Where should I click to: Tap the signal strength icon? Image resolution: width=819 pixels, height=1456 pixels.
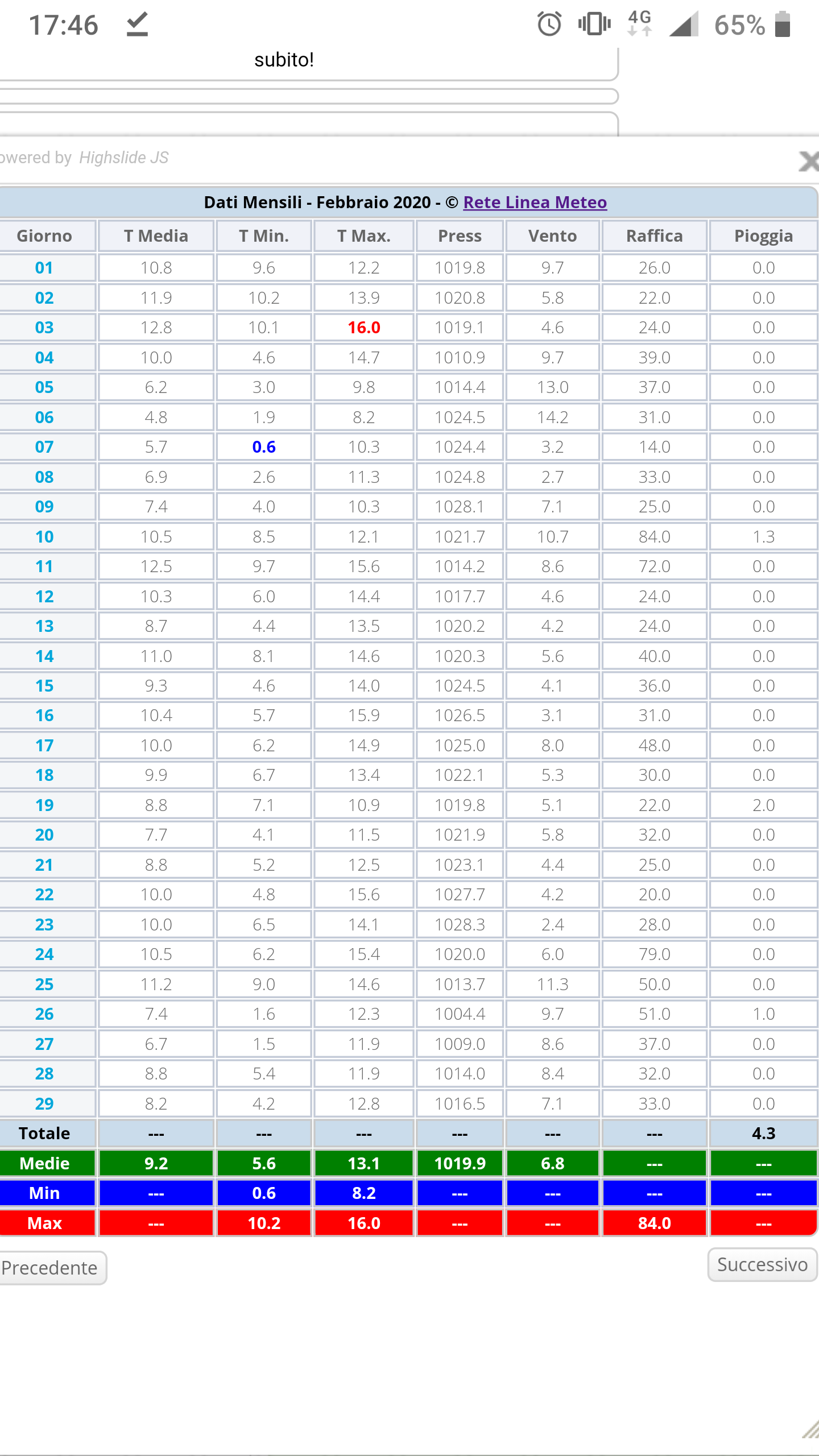tap(684, 25)
